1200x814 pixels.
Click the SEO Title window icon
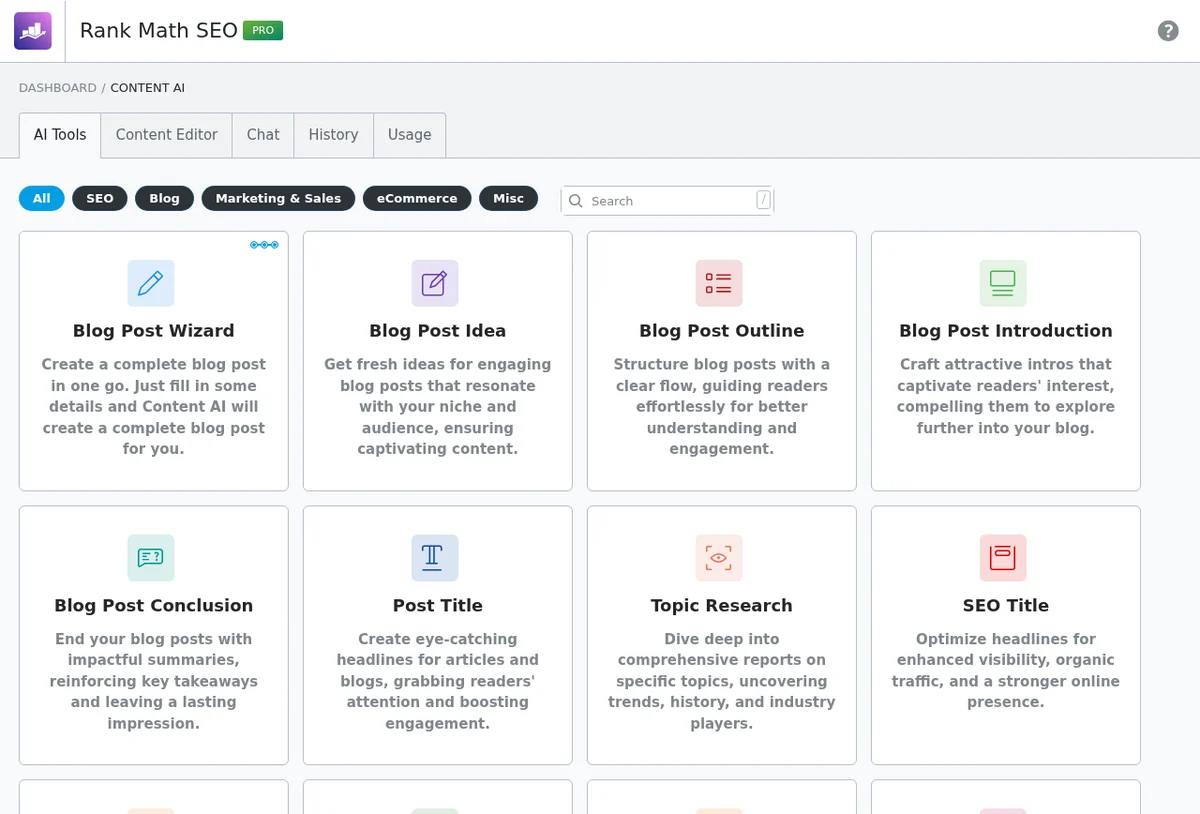coord(1003,558)
